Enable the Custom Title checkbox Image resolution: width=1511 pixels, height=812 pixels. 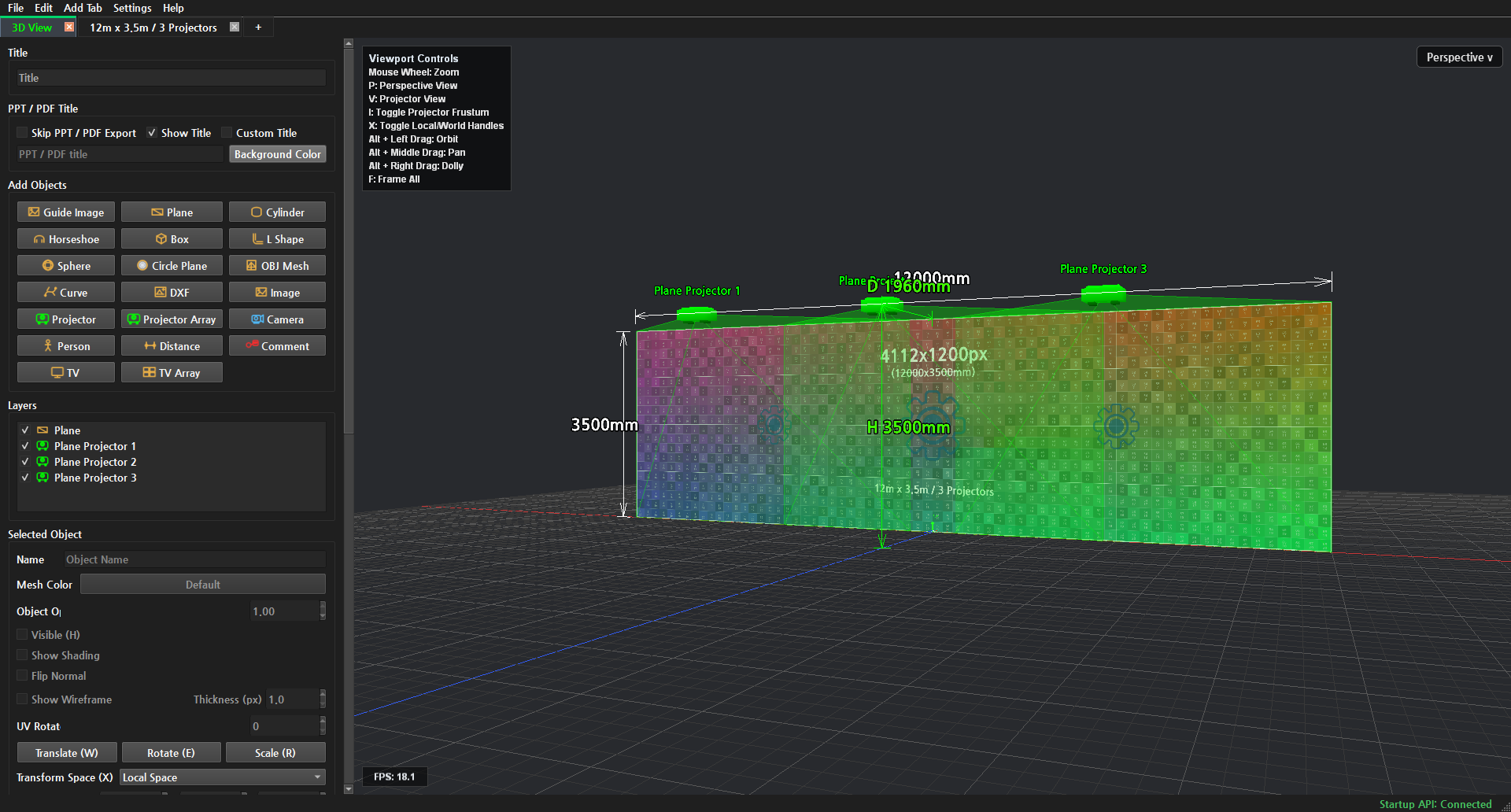[227, 133]
